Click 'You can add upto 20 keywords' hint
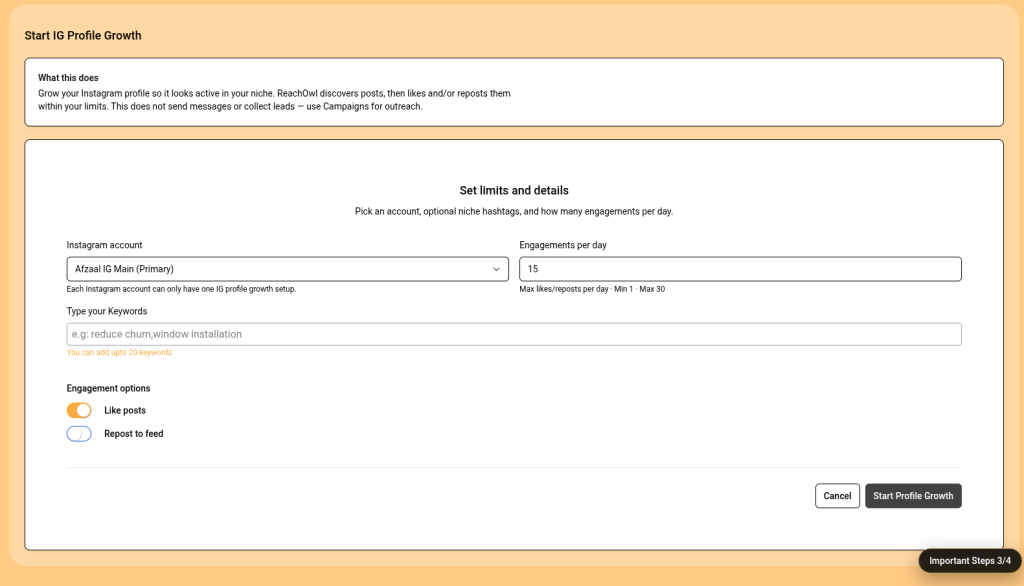The height and width of the screenshot is (586, 1024). pos(119,353)
